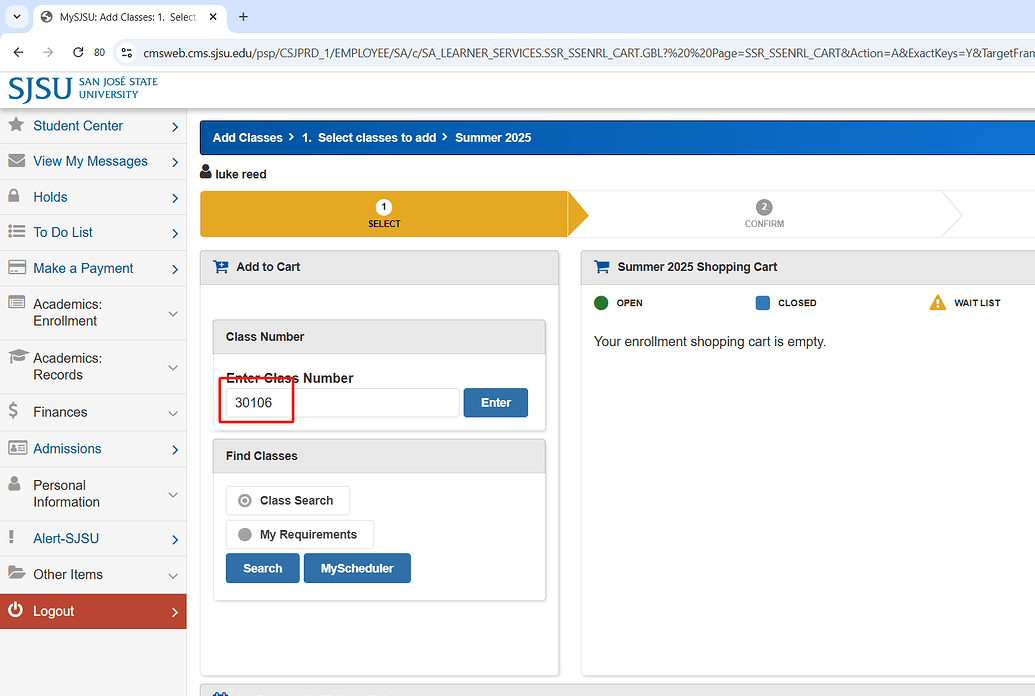Open the Alert-SJSU menu item

(x=92, y=539)
